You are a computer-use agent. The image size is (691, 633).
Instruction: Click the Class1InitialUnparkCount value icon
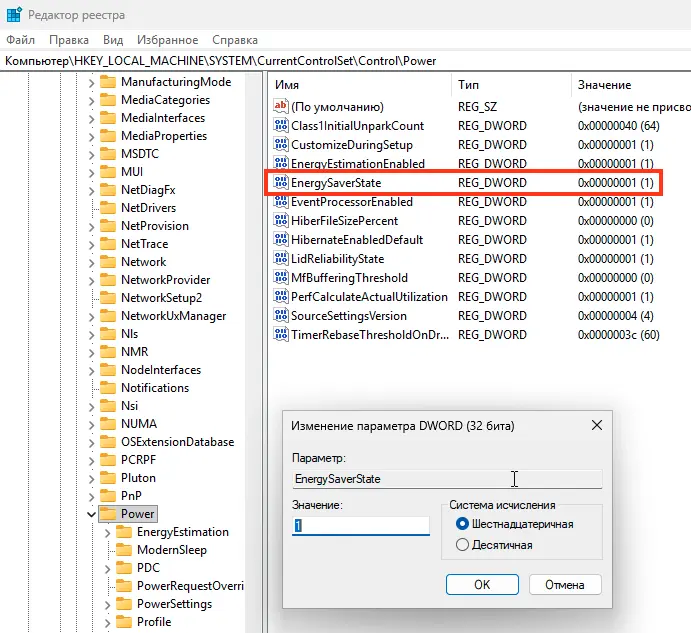[x=280, y=126]
